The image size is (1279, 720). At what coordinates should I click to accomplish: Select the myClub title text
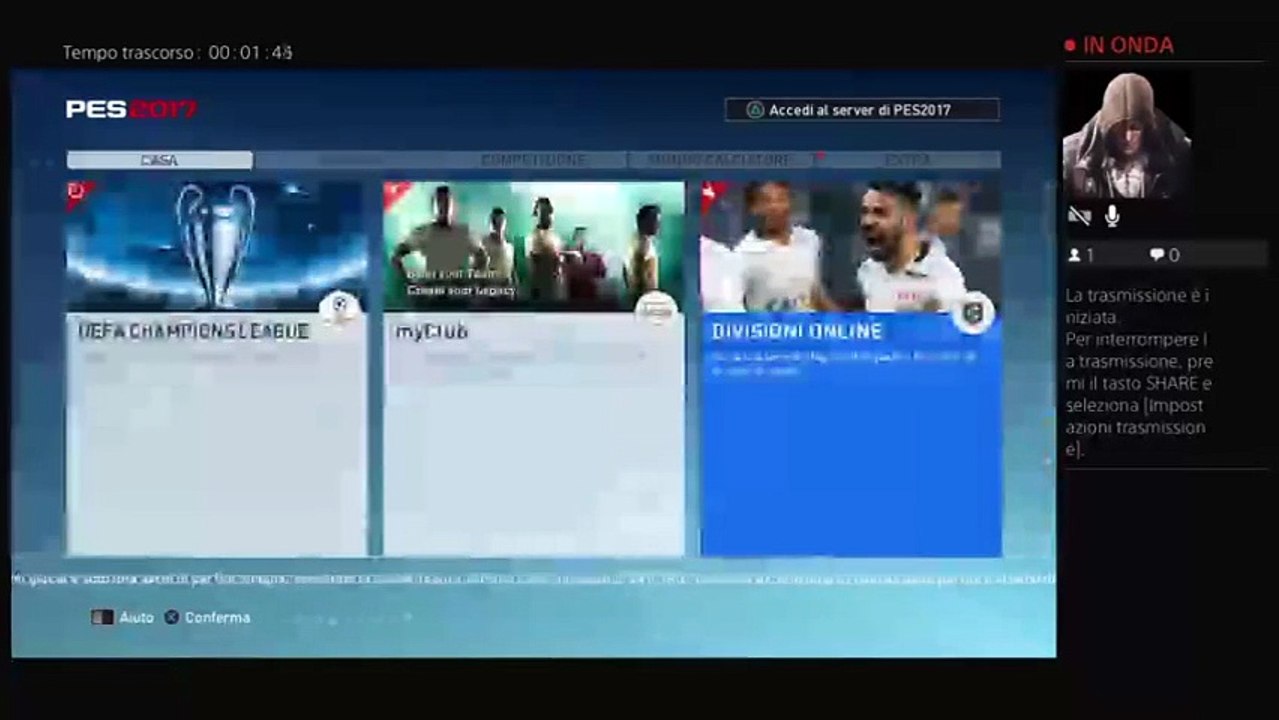(431, 331)
